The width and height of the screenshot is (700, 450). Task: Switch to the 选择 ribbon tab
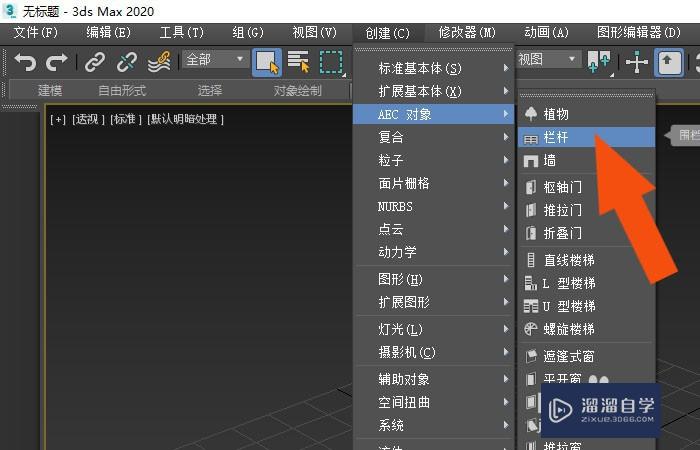pos(210,91)
